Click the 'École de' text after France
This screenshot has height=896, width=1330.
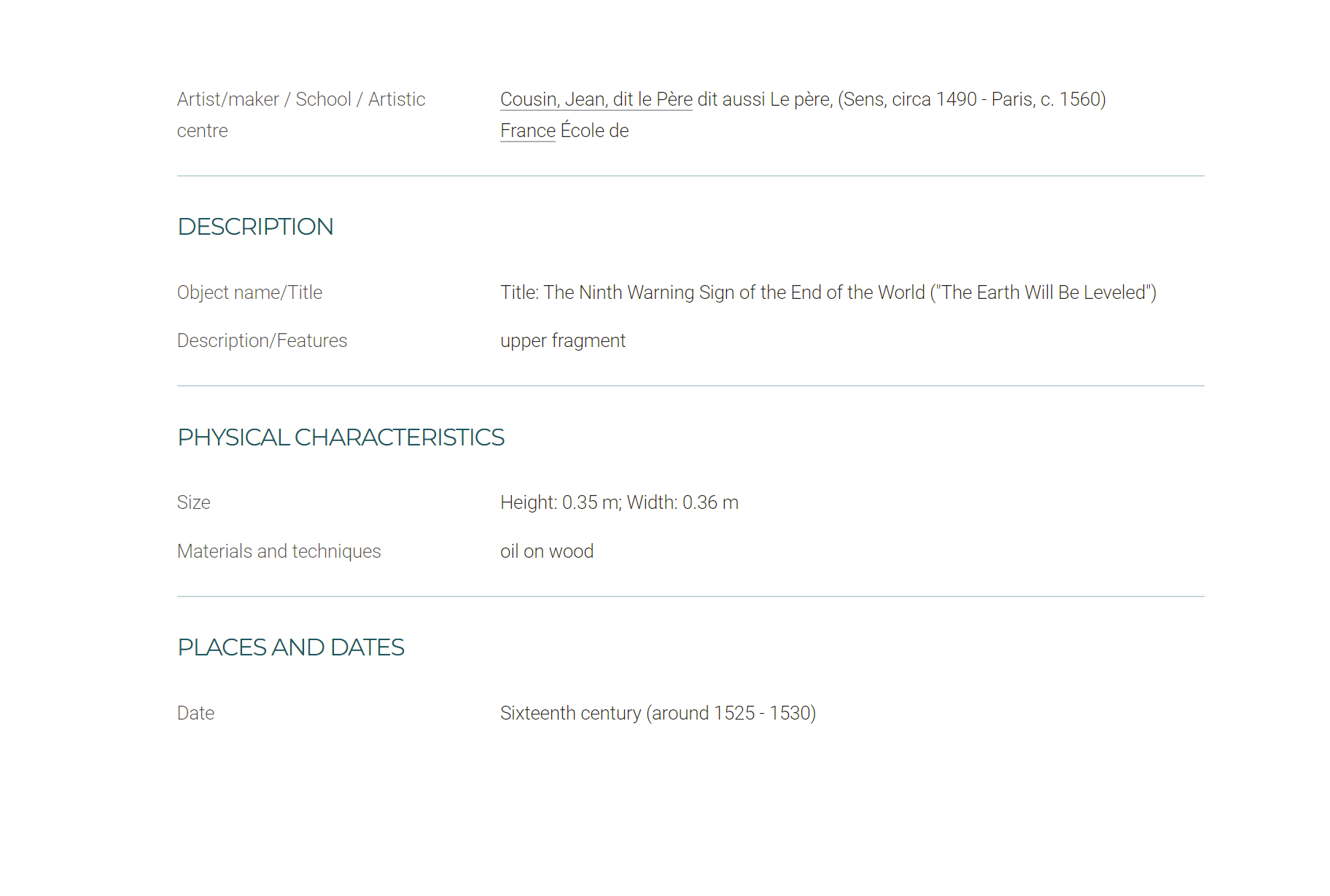[x=594, y=130]
